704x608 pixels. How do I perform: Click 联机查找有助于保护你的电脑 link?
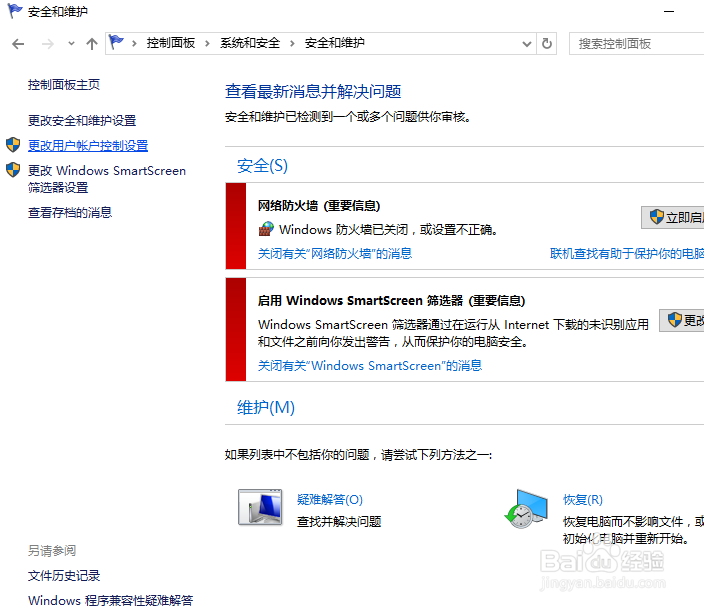(x=627, y=254)
